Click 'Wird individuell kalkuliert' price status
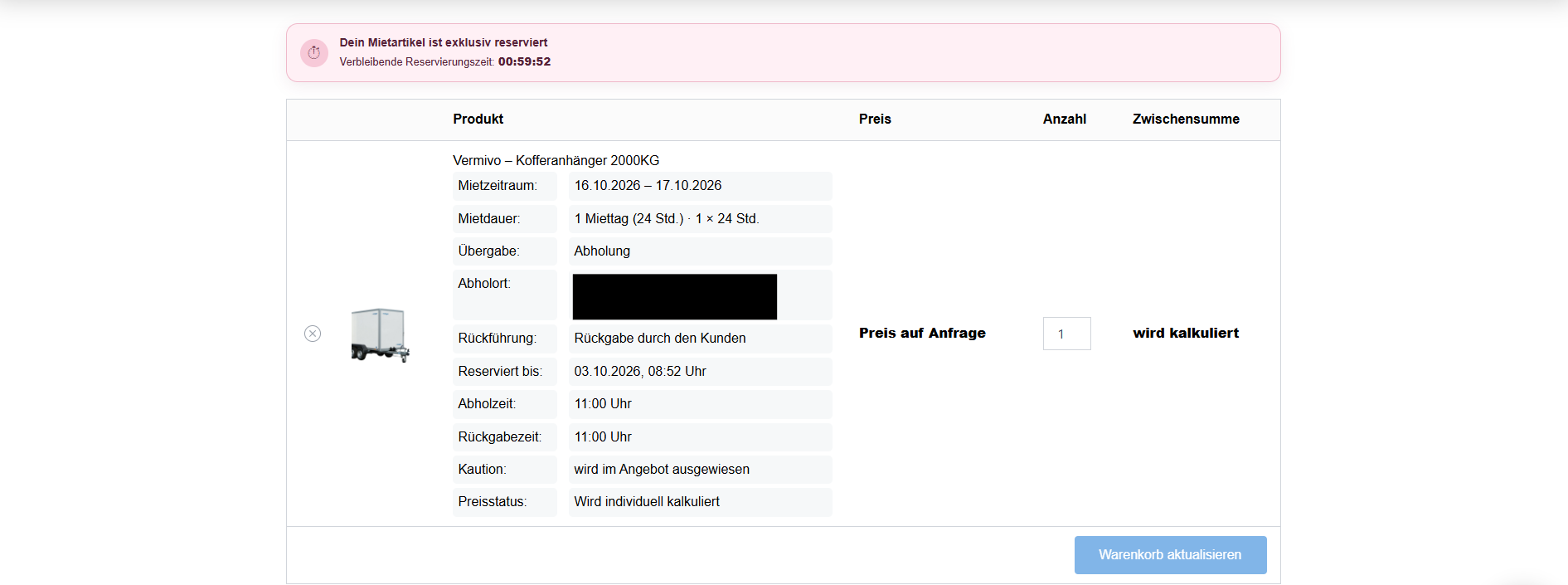The height and width of the screenshot is (585, 1568). point(647,502)
